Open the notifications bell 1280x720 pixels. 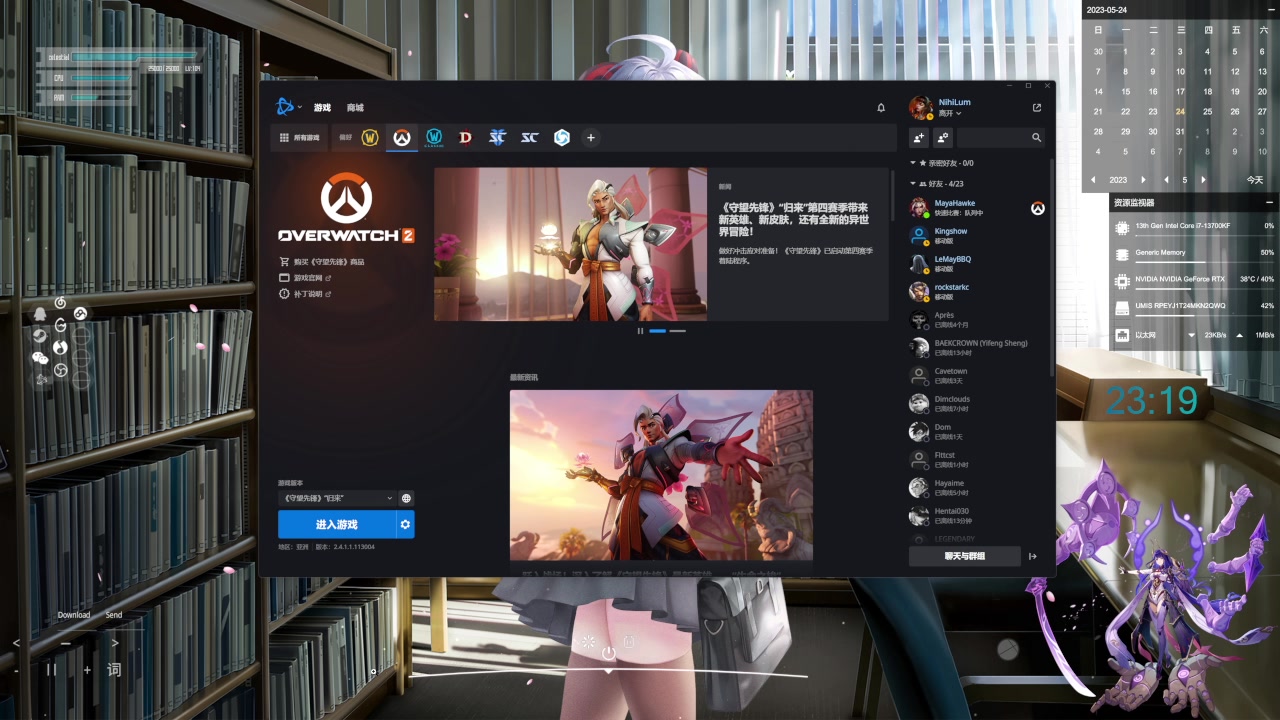881,108
